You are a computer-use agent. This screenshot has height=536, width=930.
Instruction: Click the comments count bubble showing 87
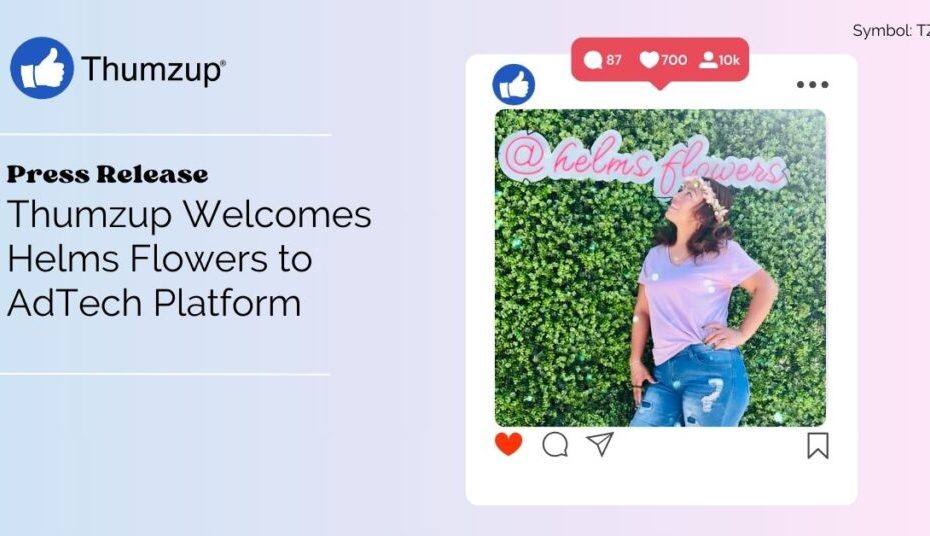pyautogui.click(x=603, y=60)
